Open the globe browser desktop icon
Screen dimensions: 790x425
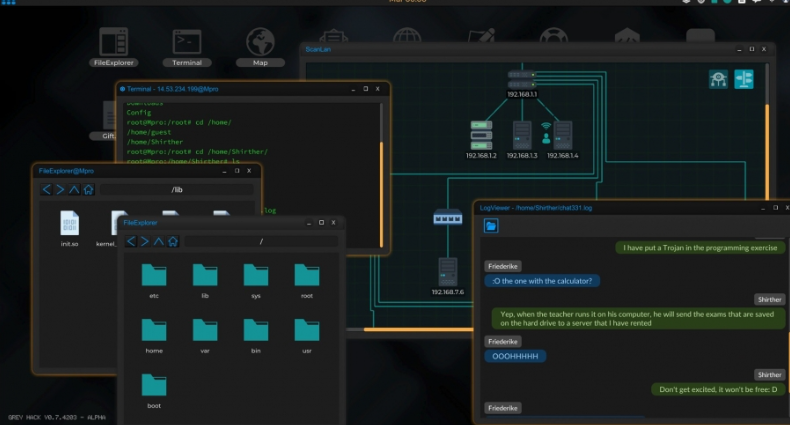click(x=407, y=35)
